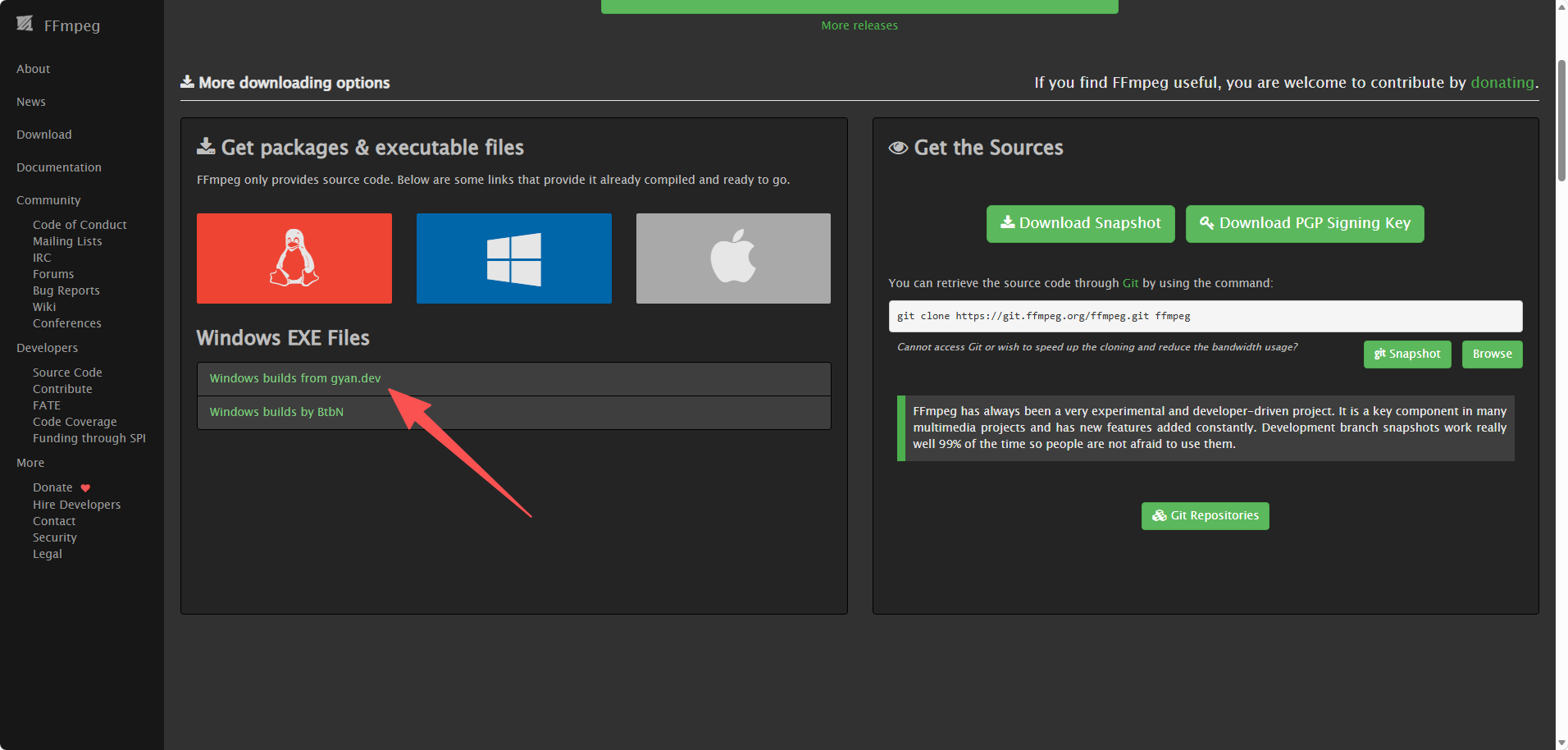Click Download PGP Signing Key button
This screenshot has width=1568, height=750.
[1305, 223]
